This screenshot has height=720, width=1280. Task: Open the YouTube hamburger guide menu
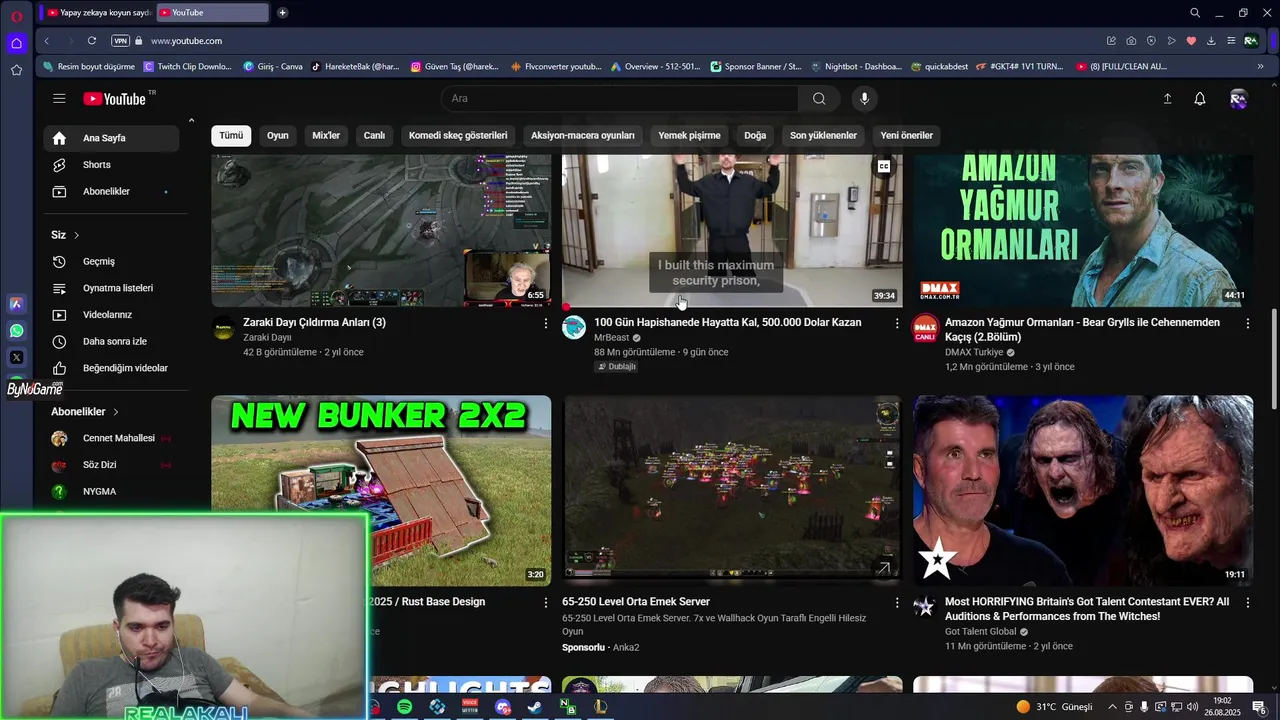coord(59,98)
